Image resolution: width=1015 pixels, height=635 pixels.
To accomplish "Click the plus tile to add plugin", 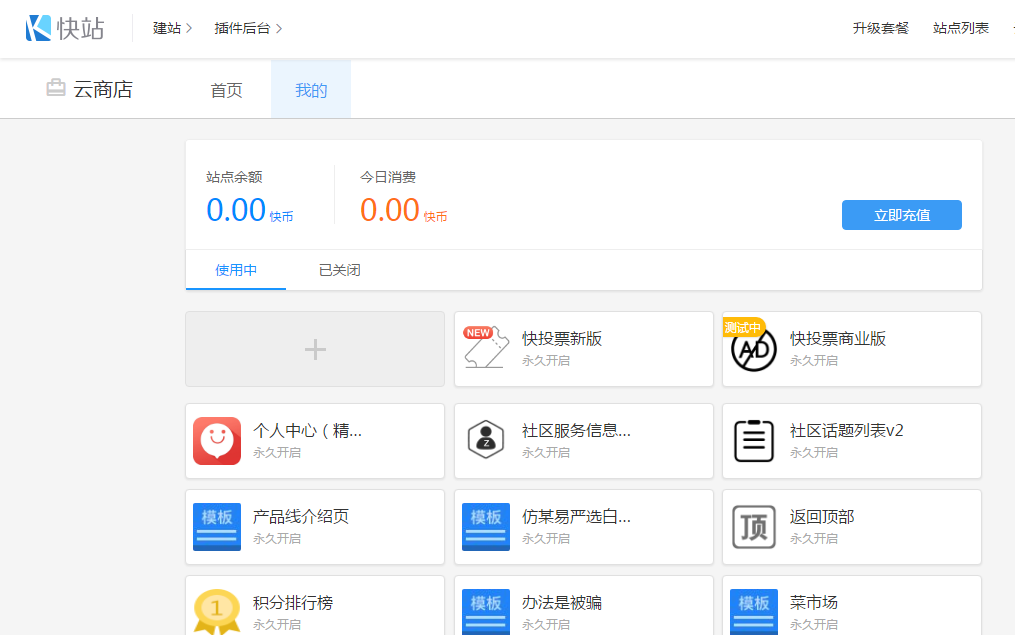I will pyautogui.click(x=315, y=349).
